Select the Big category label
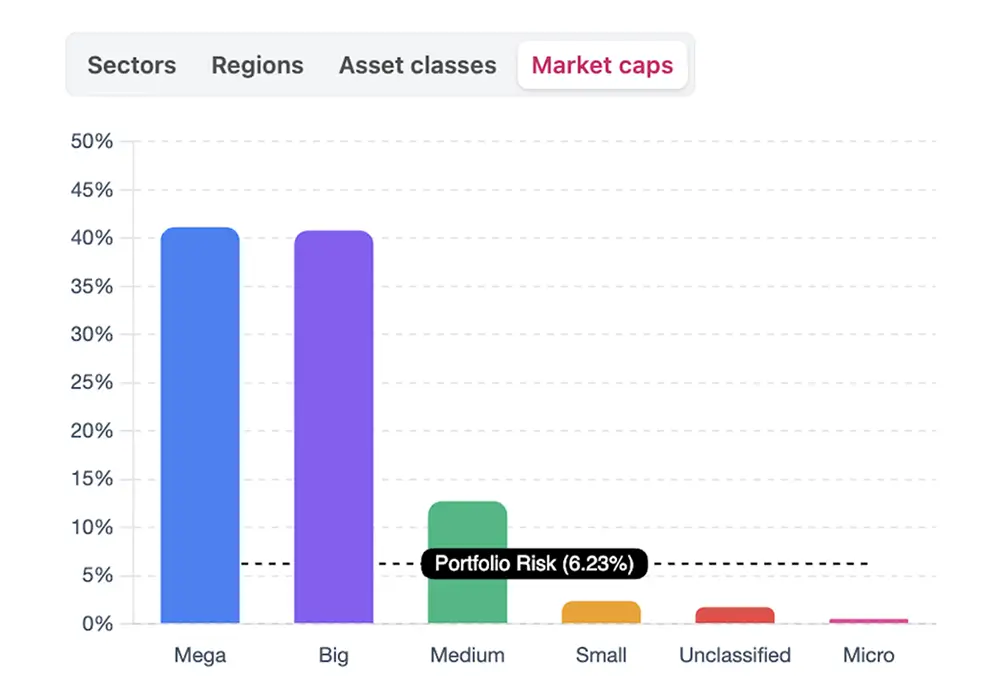Screen dimensions: 1000x700 [x=334, y=655]
